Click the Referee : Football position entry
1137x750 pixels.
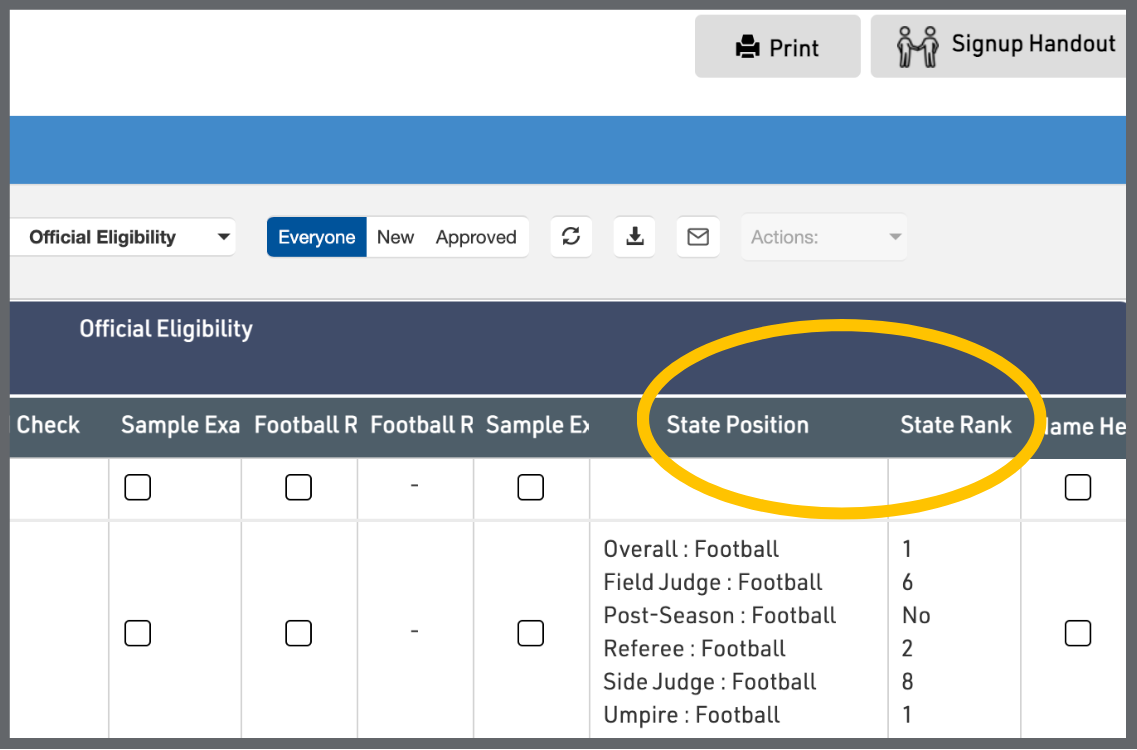pyautogui.click(x=695, y=649)
